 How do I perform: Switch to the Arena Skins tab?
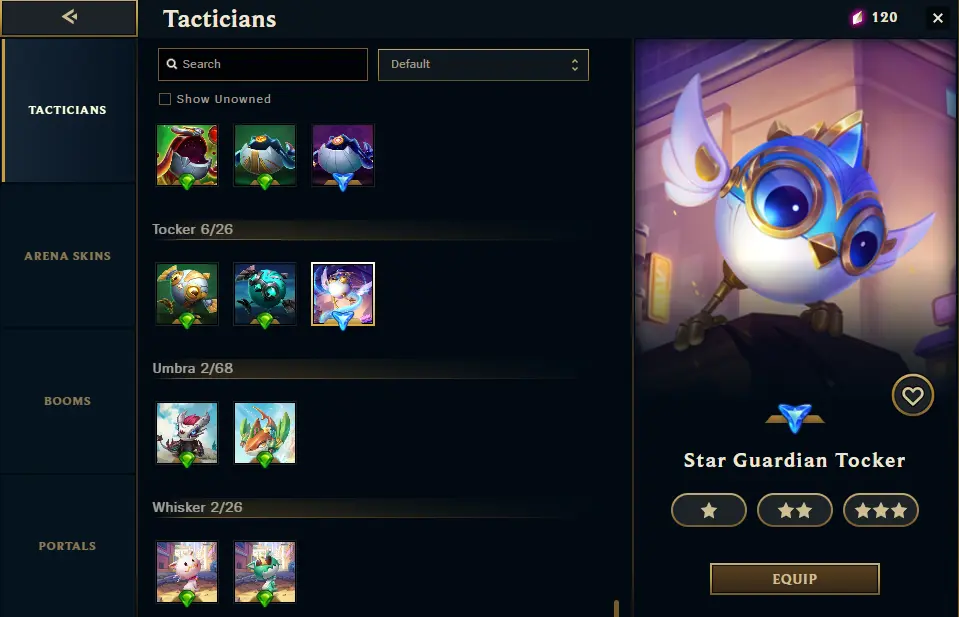(x=68, y=256)
